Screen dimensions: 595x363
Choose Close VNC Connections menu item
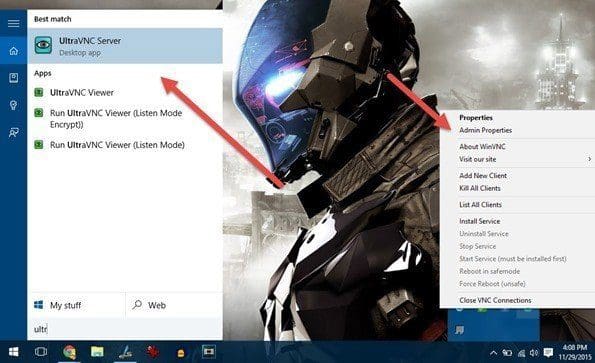(x=495, y=300)
